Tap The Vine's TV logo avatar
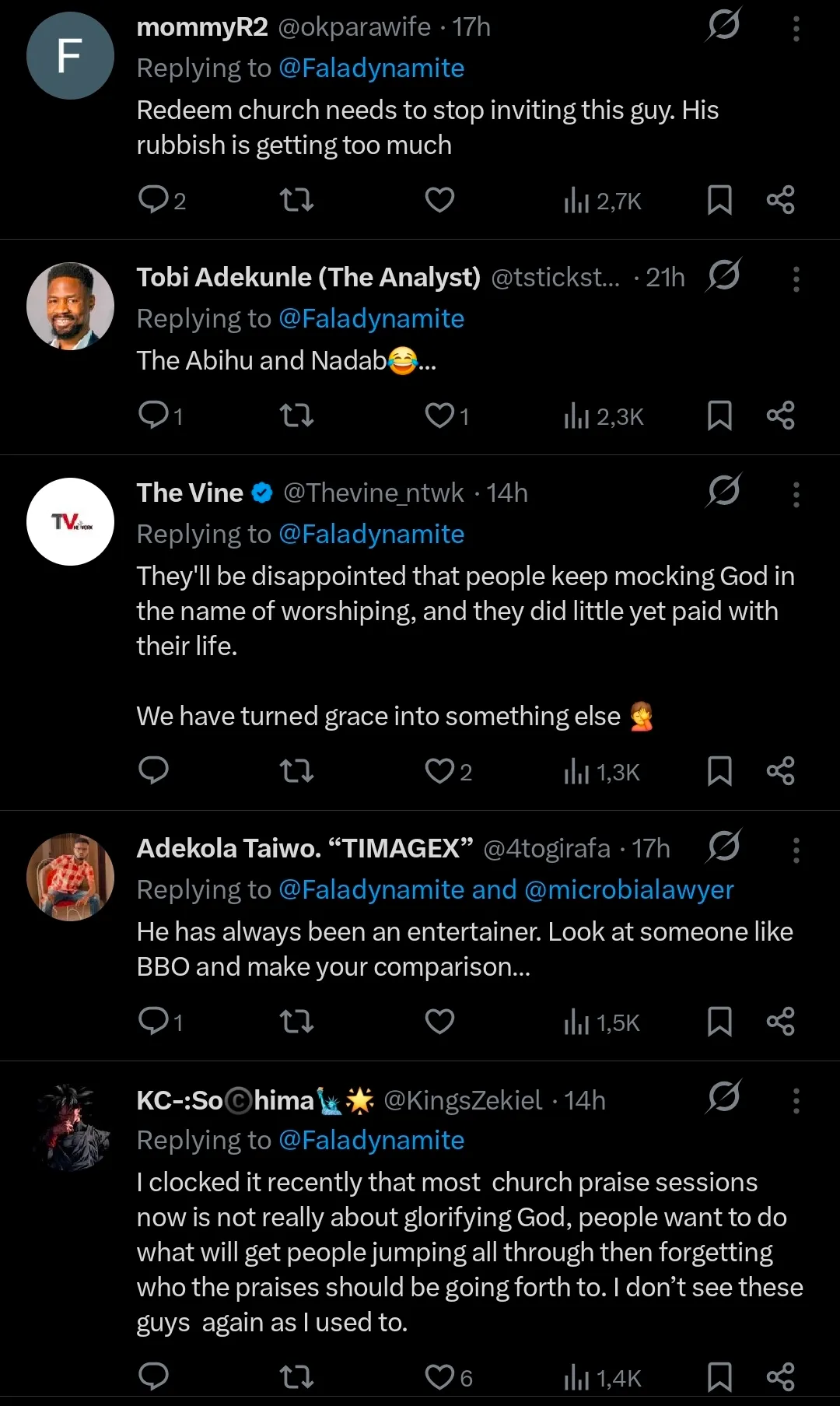 70,521
